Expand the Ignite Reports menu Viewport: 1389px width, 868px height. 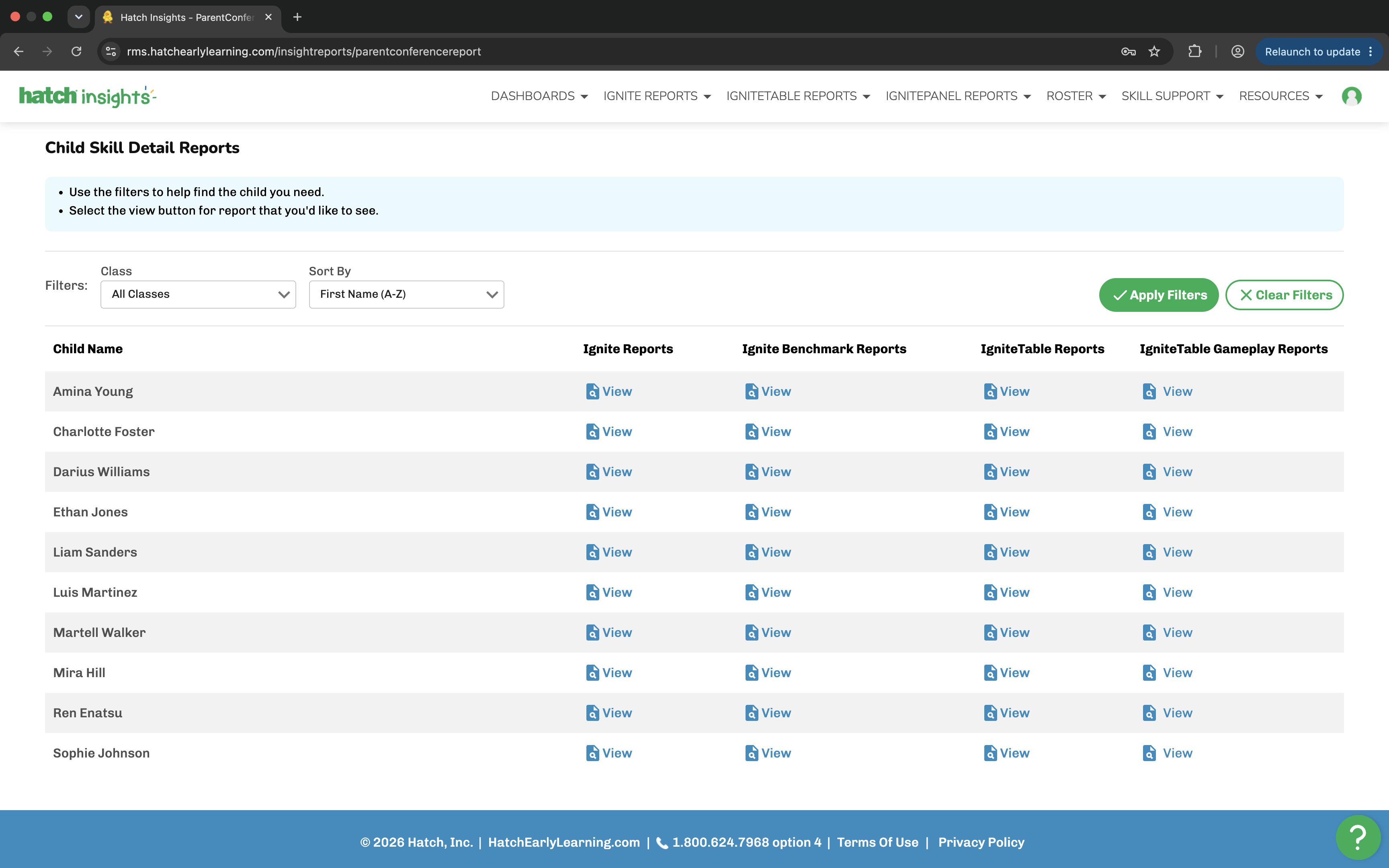[x=657, y=96]
